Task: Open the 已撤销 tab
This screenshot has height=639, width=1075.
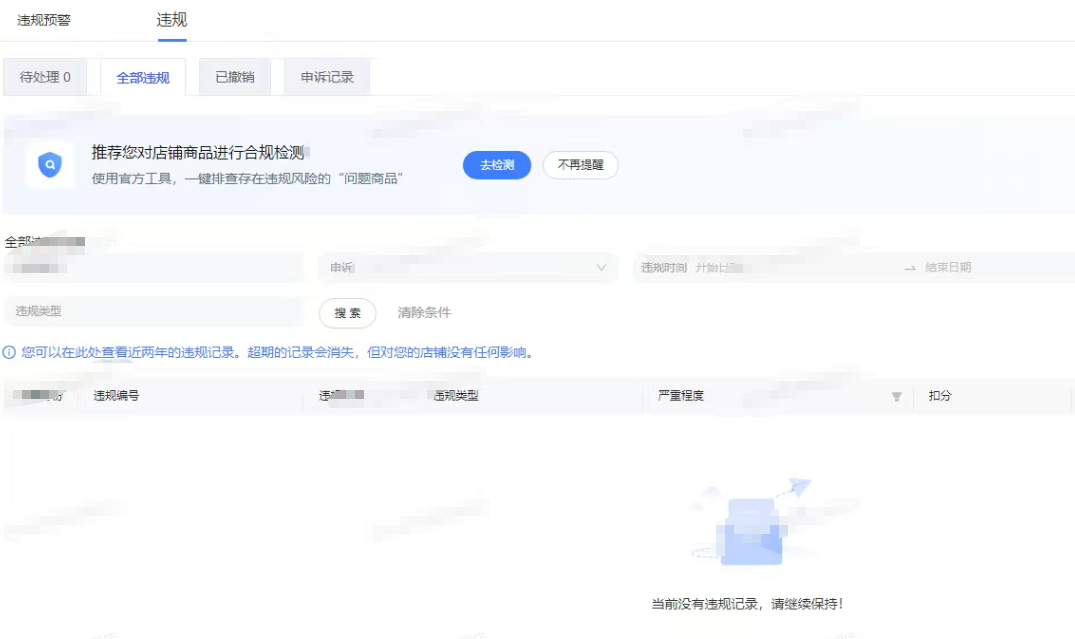Action: point(235,77)
